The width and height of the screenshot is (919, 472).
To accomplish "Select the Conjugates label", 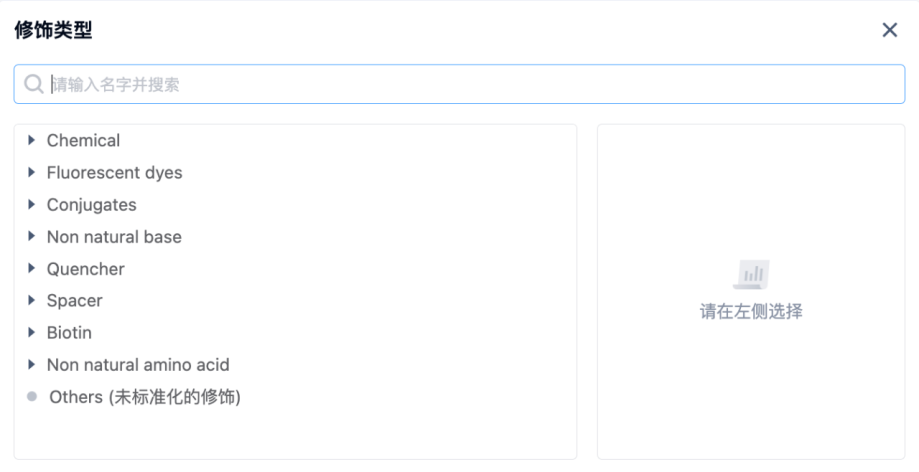I will point(91,205).
